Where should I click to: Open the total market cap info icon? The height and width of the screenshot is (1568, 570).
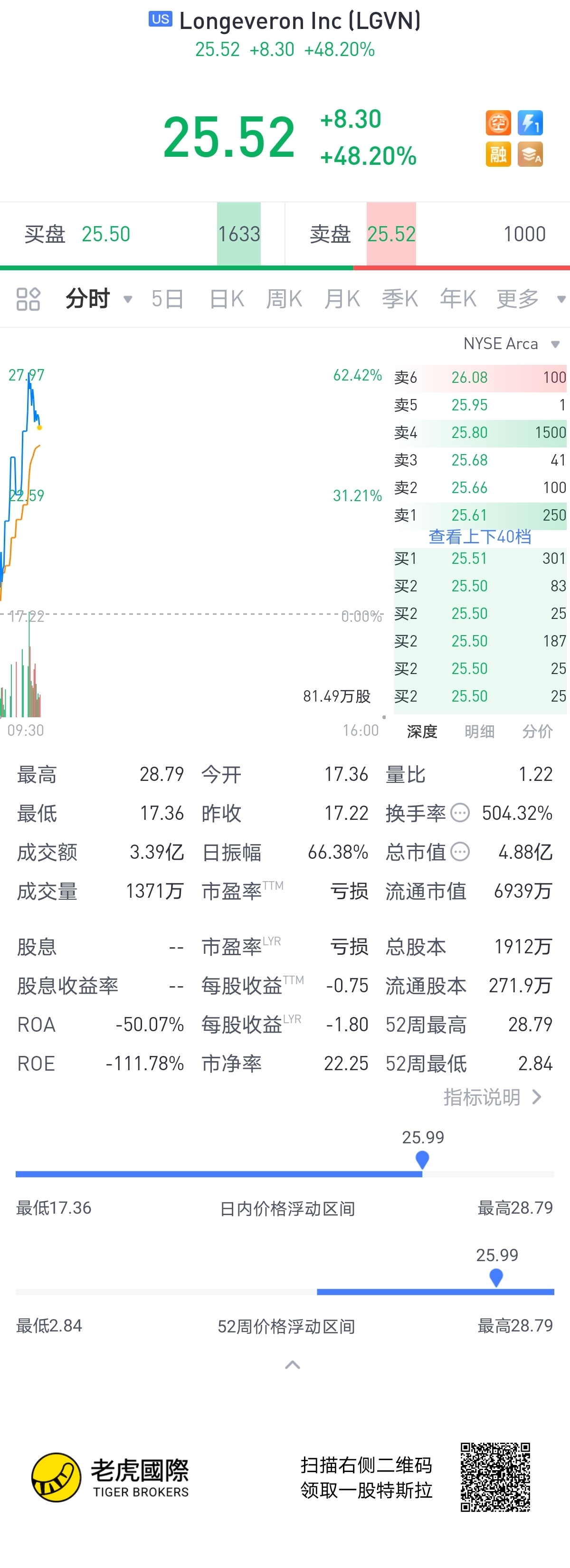(460, 852)
